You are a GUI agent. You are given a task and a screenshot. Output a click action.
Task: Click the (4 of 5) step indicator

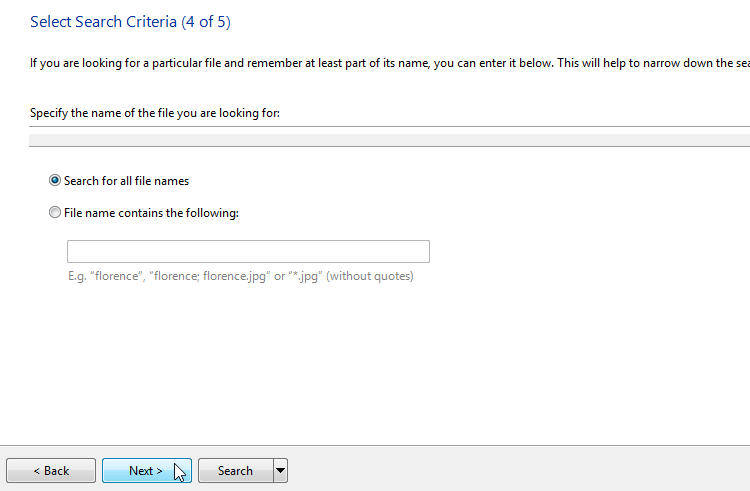pyautogui.click(x=206, y=22)
